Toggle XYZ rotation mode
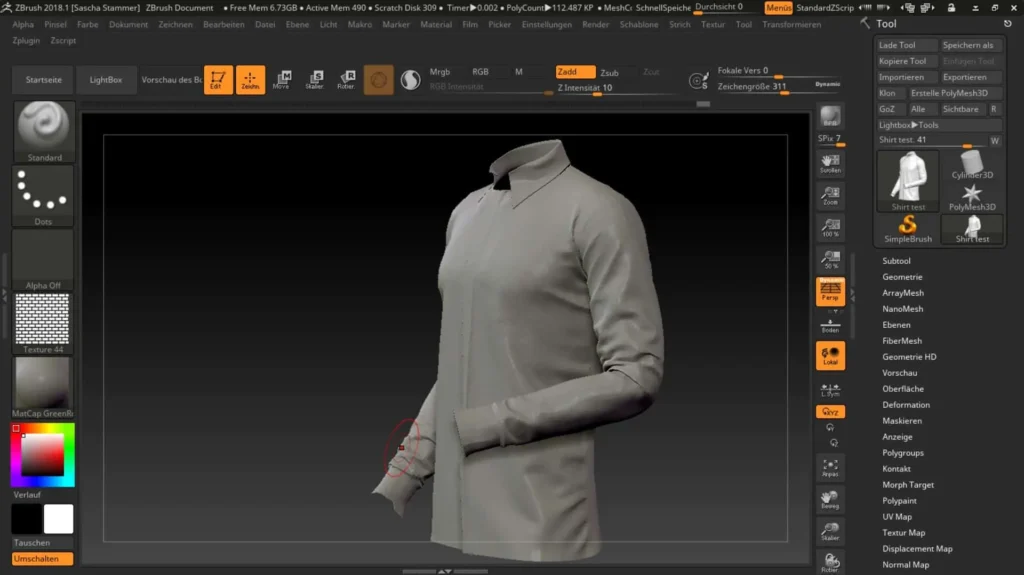 (830, 412)
